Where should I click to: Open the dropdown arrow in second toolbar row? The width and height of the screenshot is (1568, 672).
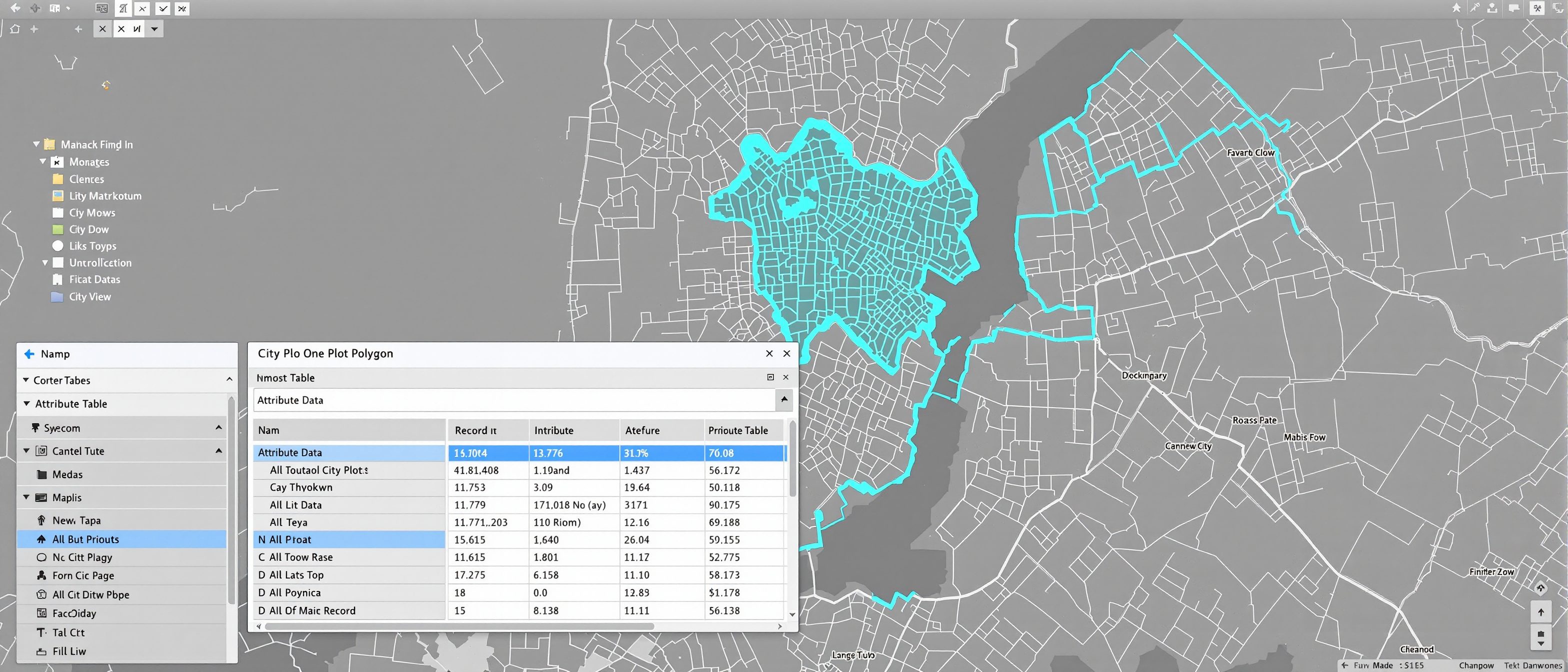click(x=154, y=28)
